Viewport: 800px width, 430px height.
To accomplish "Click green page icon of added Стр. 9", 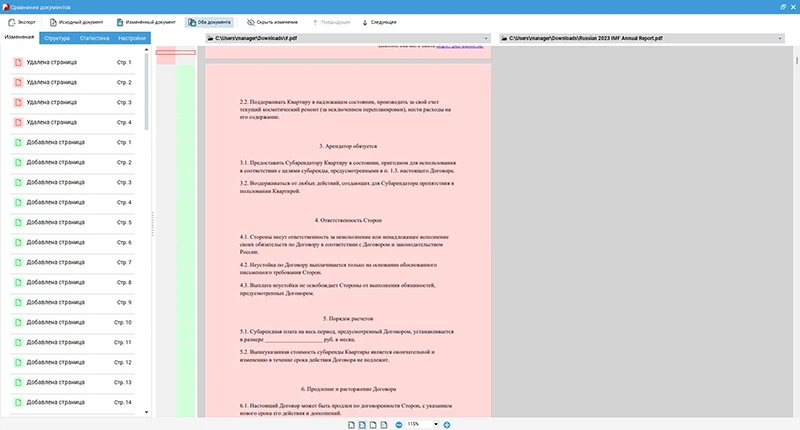I will [18, 302].
